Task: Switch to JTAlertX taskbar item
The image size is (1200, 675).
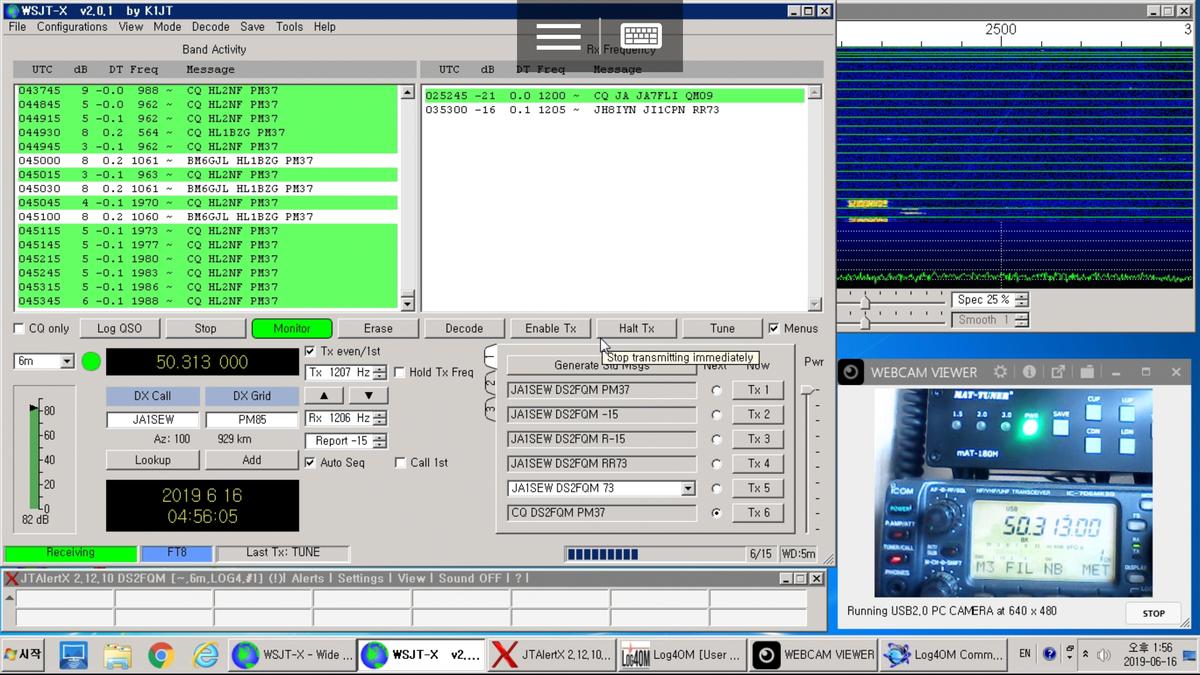Action: pos(551,655)
